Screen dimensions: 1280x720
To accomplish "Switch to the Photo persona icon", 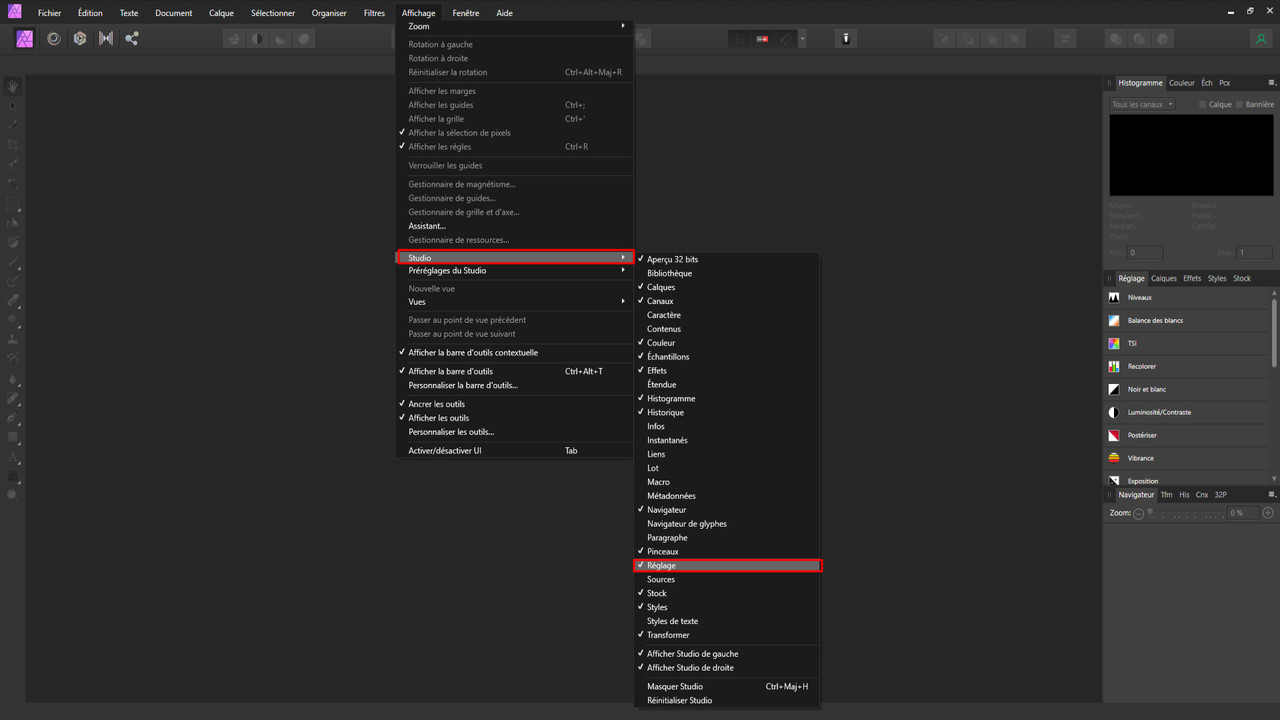I will [x=25, y=39].
